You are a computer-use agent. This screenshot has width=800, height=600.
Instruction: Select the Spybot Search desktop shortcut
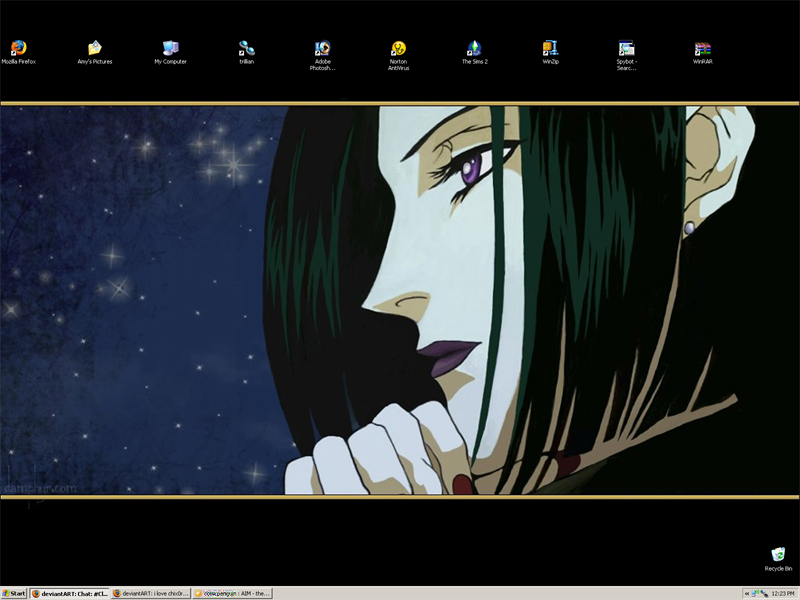(627, 55)
